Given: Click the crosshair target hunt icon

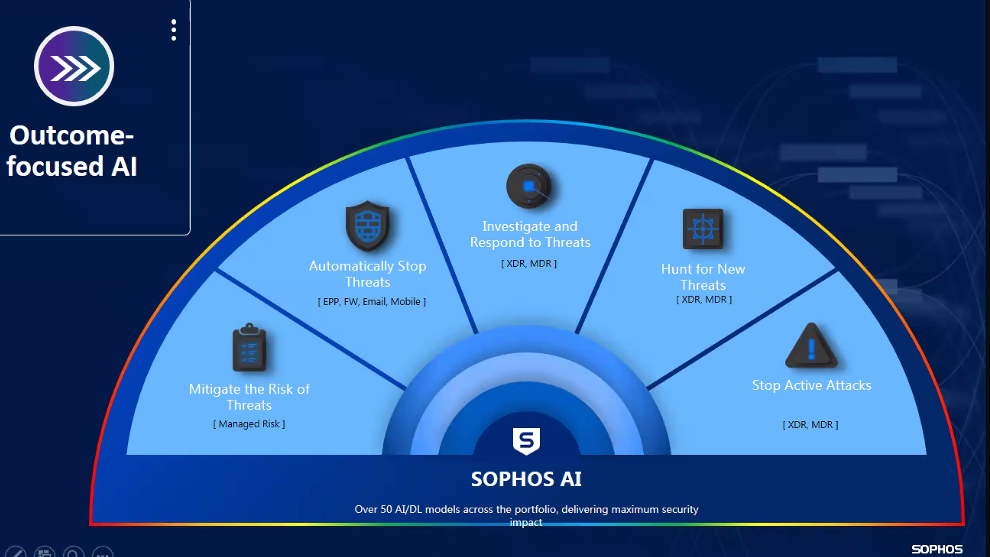Looking at the screenshot, I should [703, 229].
